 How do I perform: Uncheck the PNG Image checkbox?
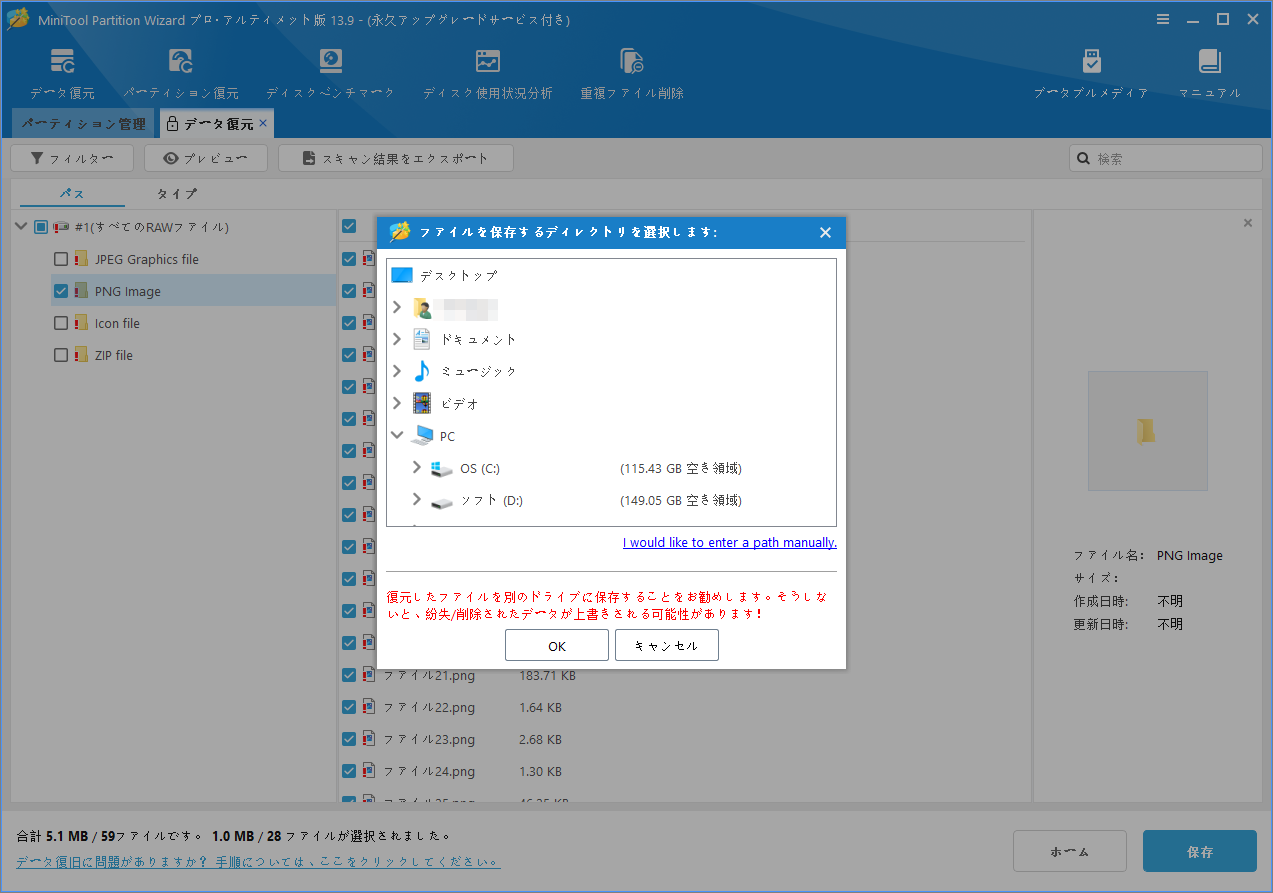[x=61, y=291]
